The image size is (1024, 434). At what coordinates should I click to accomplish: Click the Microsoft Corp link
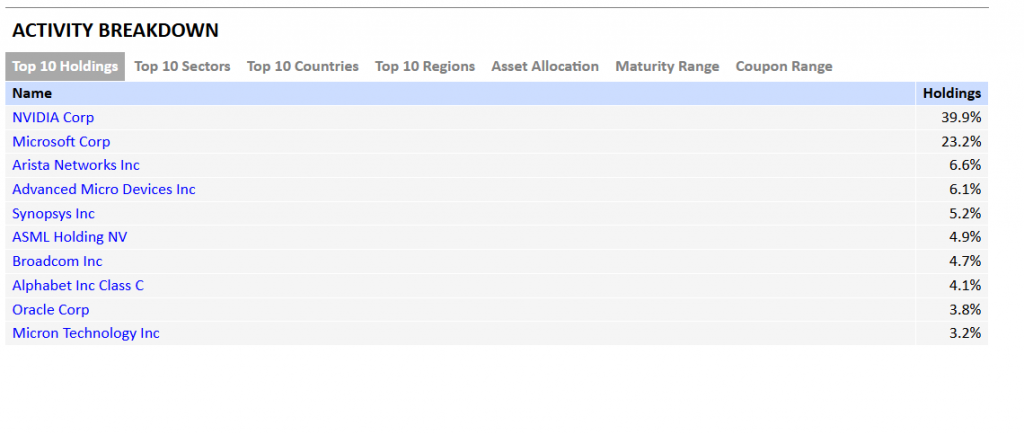[x=61, y=142]
